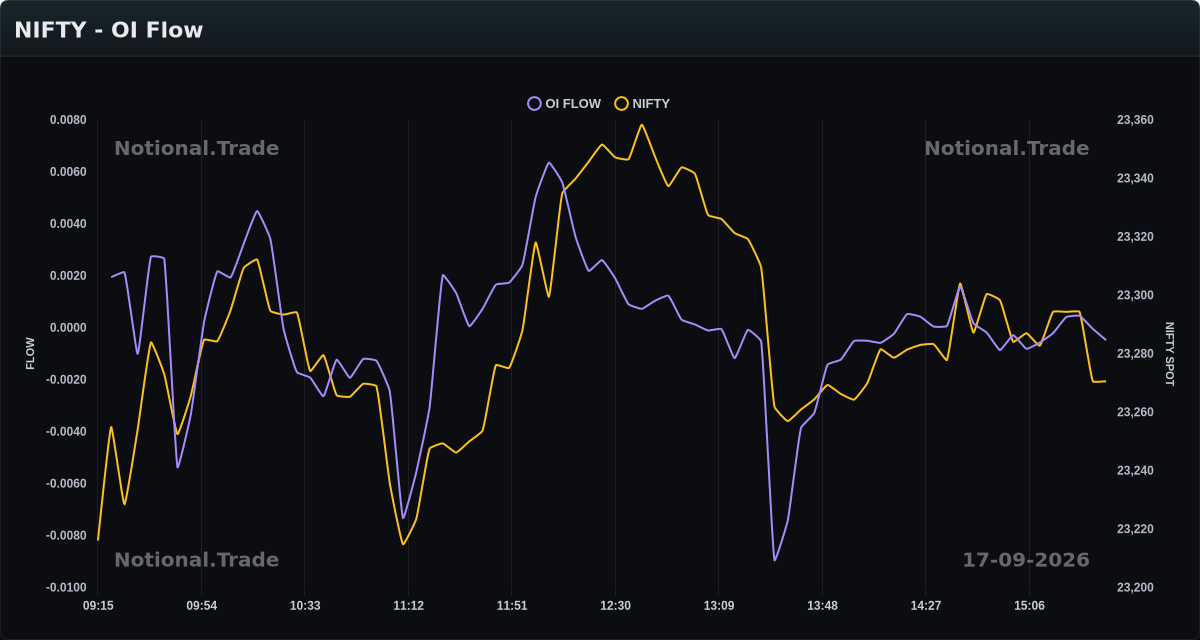Click the 15:06 time axis label
This screenshot has height=640, width=1200.
pyautogui.click(x=1029, y=606)
